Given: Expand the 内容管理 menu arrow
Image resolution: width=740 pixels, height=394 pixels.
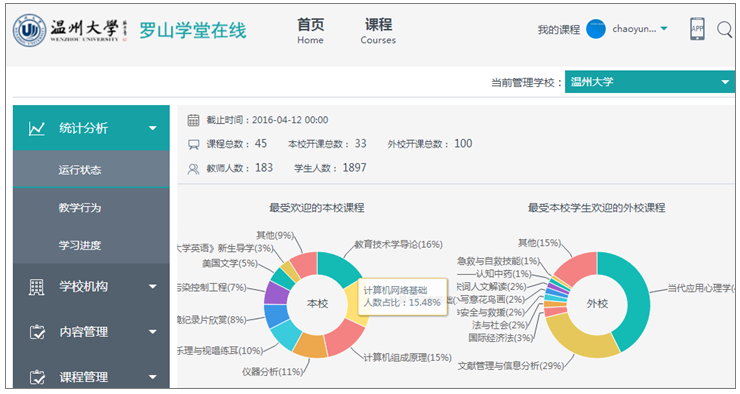Looking at the screenshot, I should click(x=152, y=332).
